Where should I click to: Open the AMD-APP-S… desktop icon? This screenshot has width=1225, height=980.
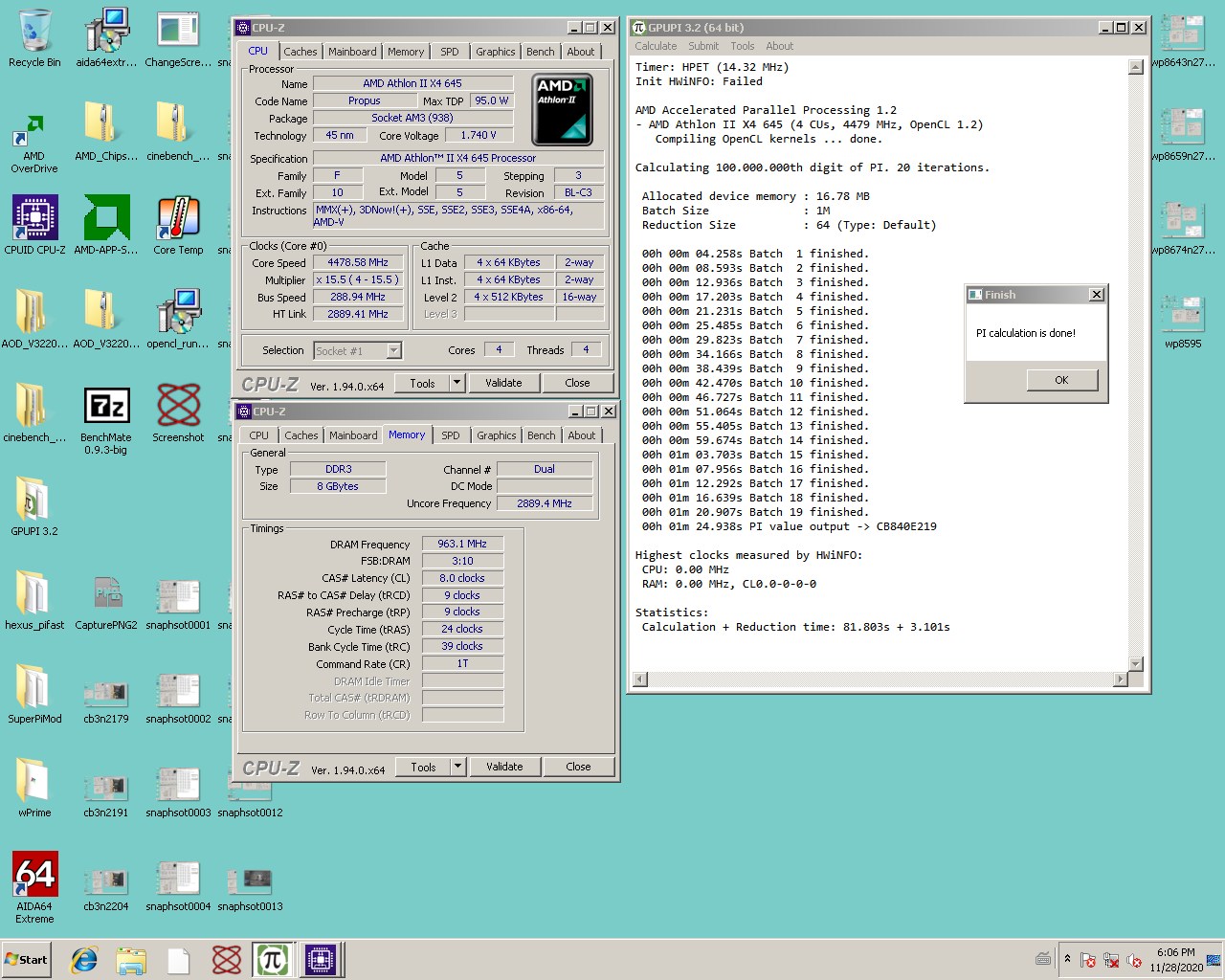click(106, 226)
